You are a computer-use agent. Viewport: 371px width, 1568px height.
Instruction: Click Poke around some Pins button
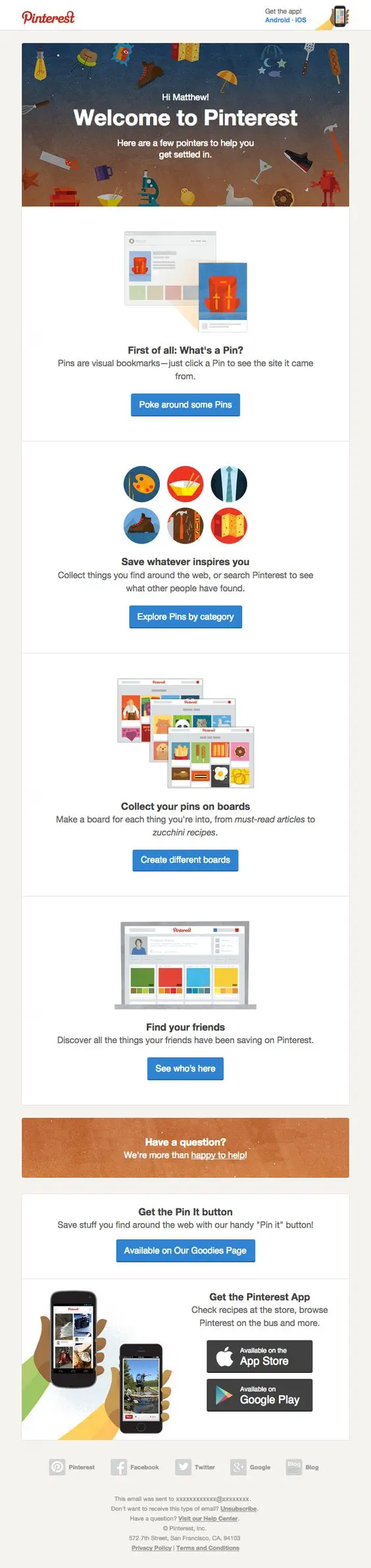pos(185,405)
